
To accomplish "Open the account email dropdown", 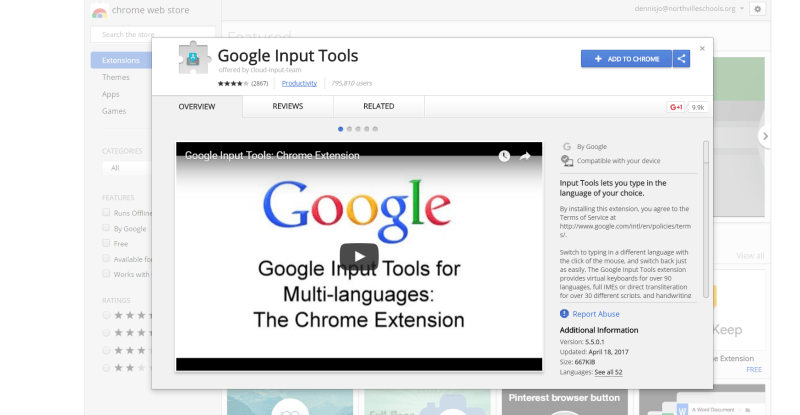I will [x=689, y=9].
